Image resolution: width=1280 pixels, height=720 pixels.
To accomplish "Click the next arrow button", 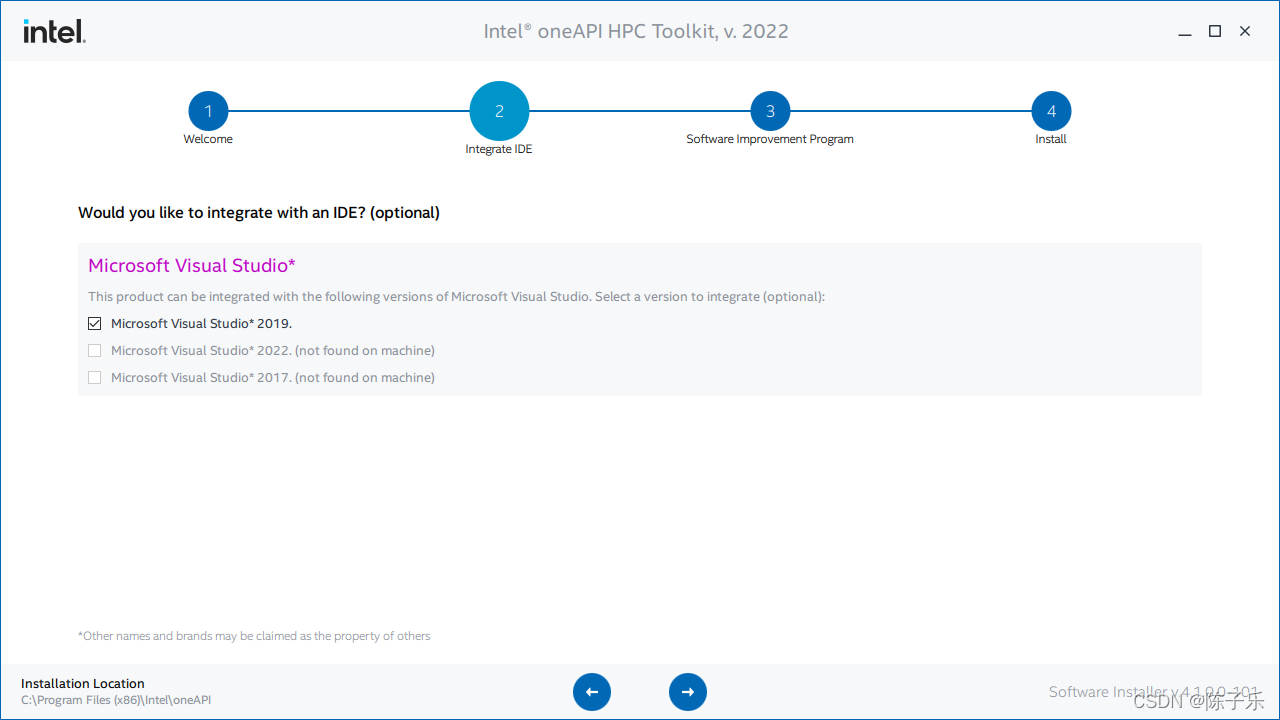I will 688,692.
